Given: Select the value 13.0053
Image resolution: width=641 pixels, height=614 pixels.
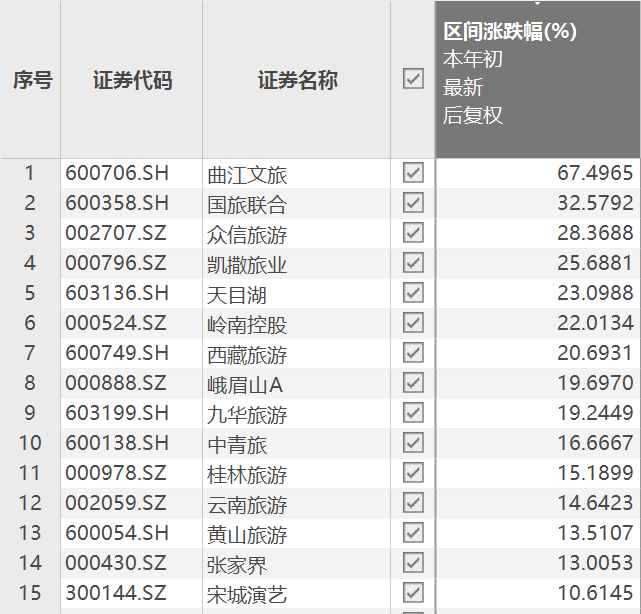Looking at the screenshot, I should pos(595,563).
